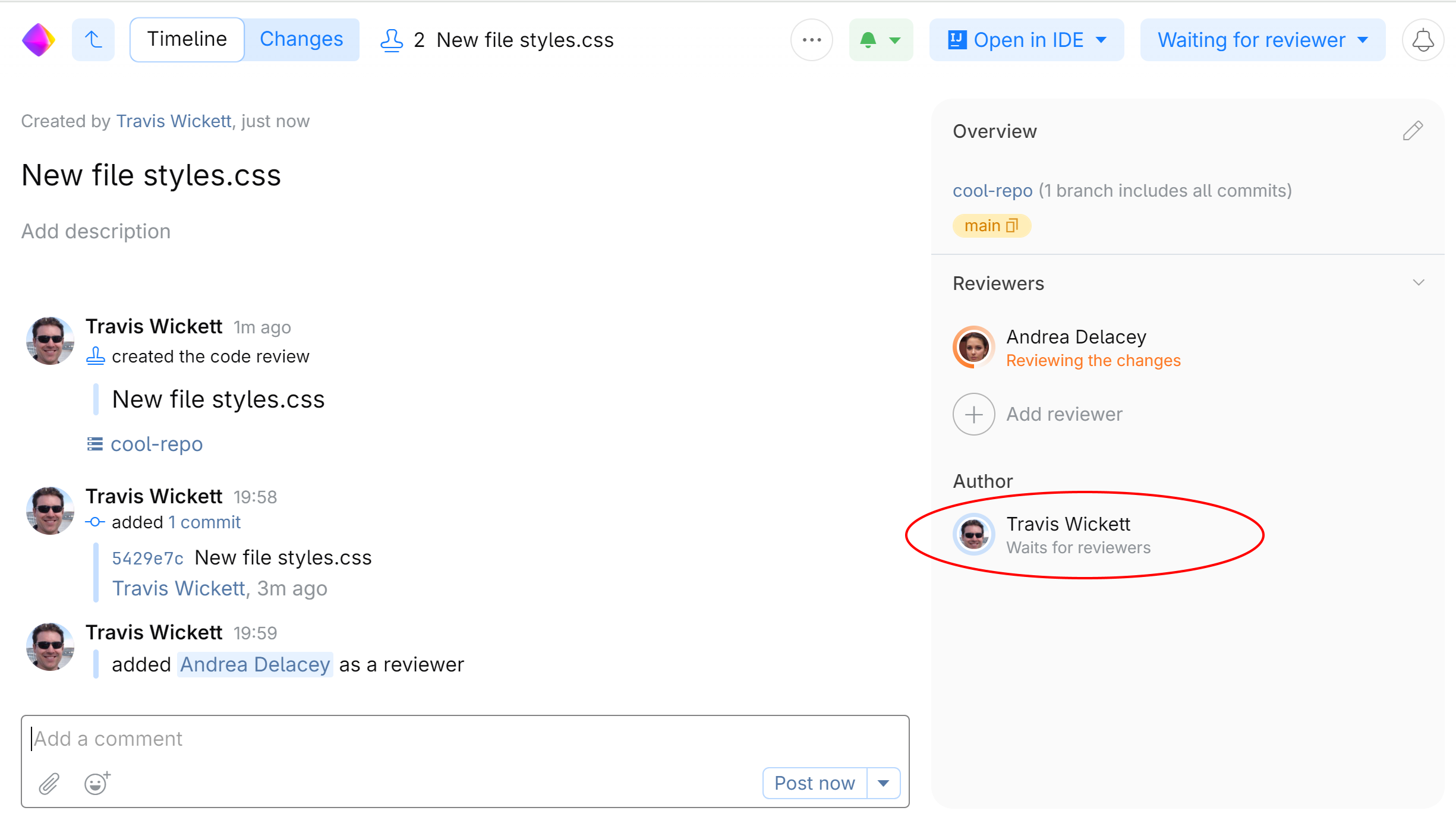The width and height of the screenshot is (1456, 820).
Task: Open the emoji picker icon
Action: pos(97,783)
